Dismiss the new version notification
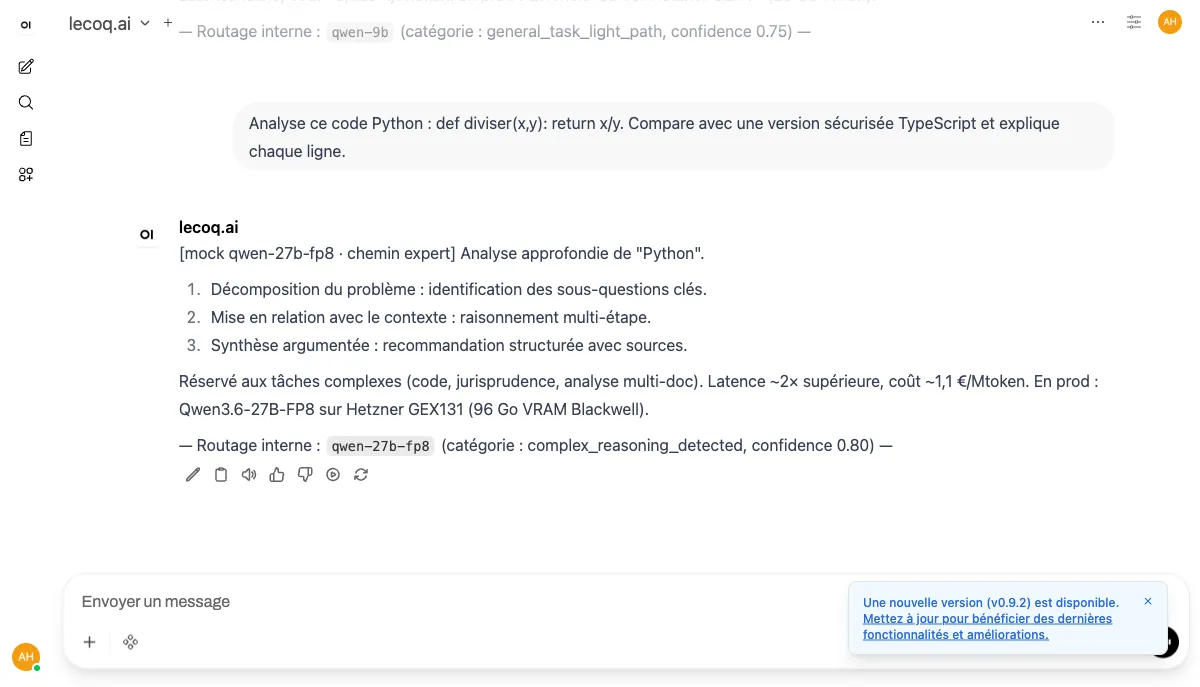 pyautogui.click(x=1148, y=601)
